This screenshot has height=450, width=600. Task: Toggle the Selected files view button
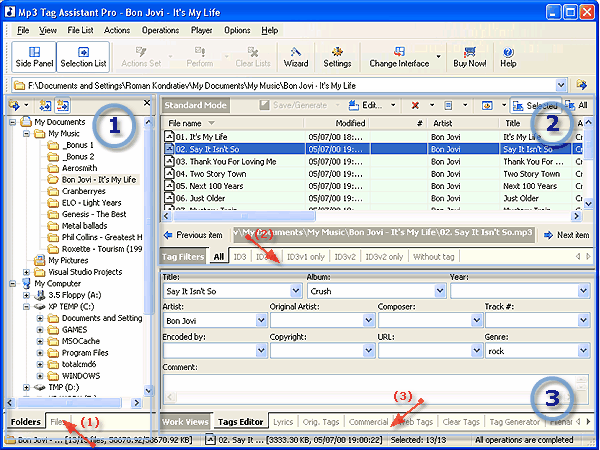click(x=535, y=105)
